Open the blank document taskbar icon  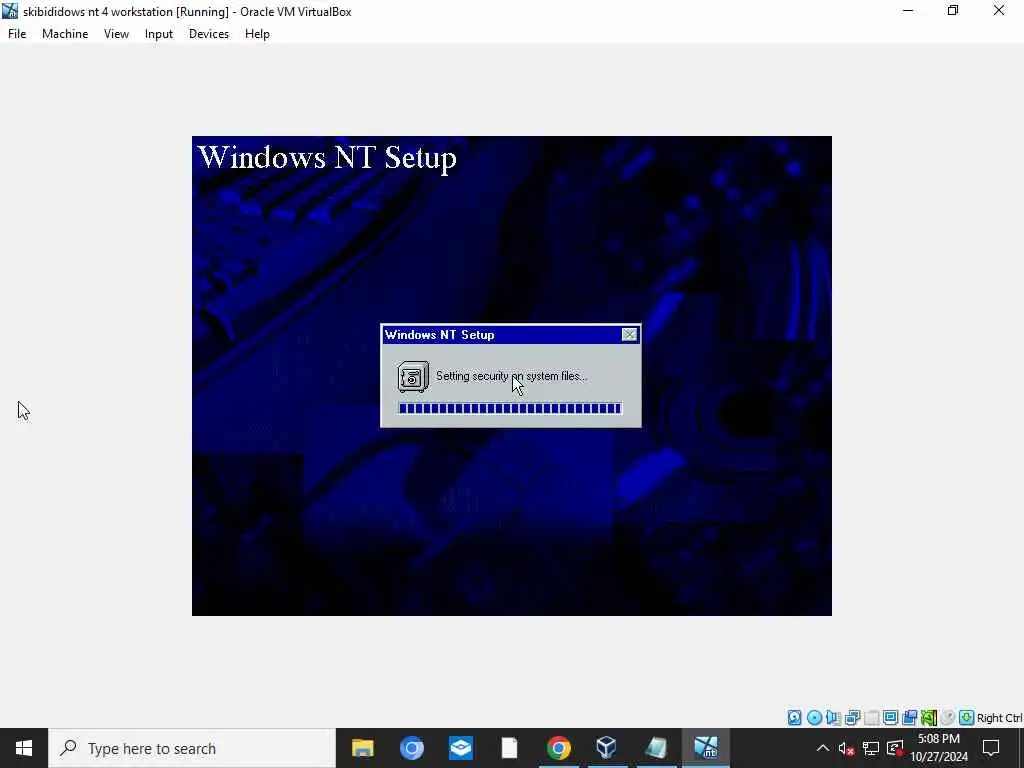[509, 748]
